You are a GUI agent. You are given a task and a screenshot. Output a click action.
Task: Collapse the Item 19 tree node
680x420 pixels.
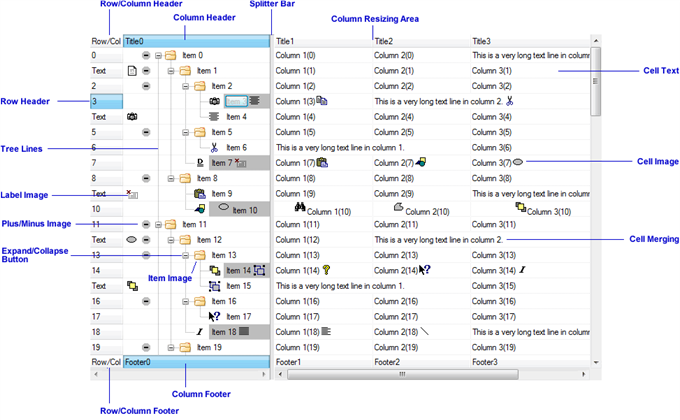(171, 348)
